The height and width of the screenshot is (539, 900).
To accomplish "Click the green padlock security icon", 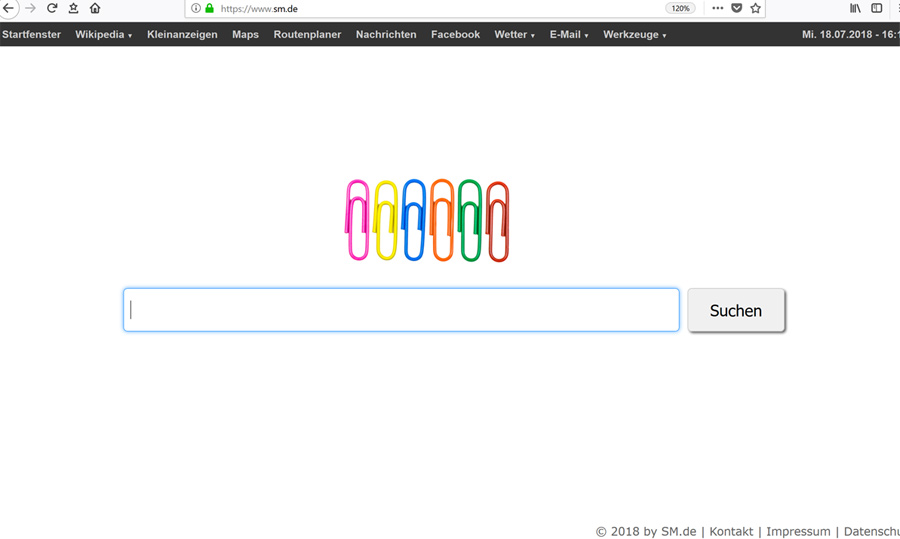I will coord(209,8).
